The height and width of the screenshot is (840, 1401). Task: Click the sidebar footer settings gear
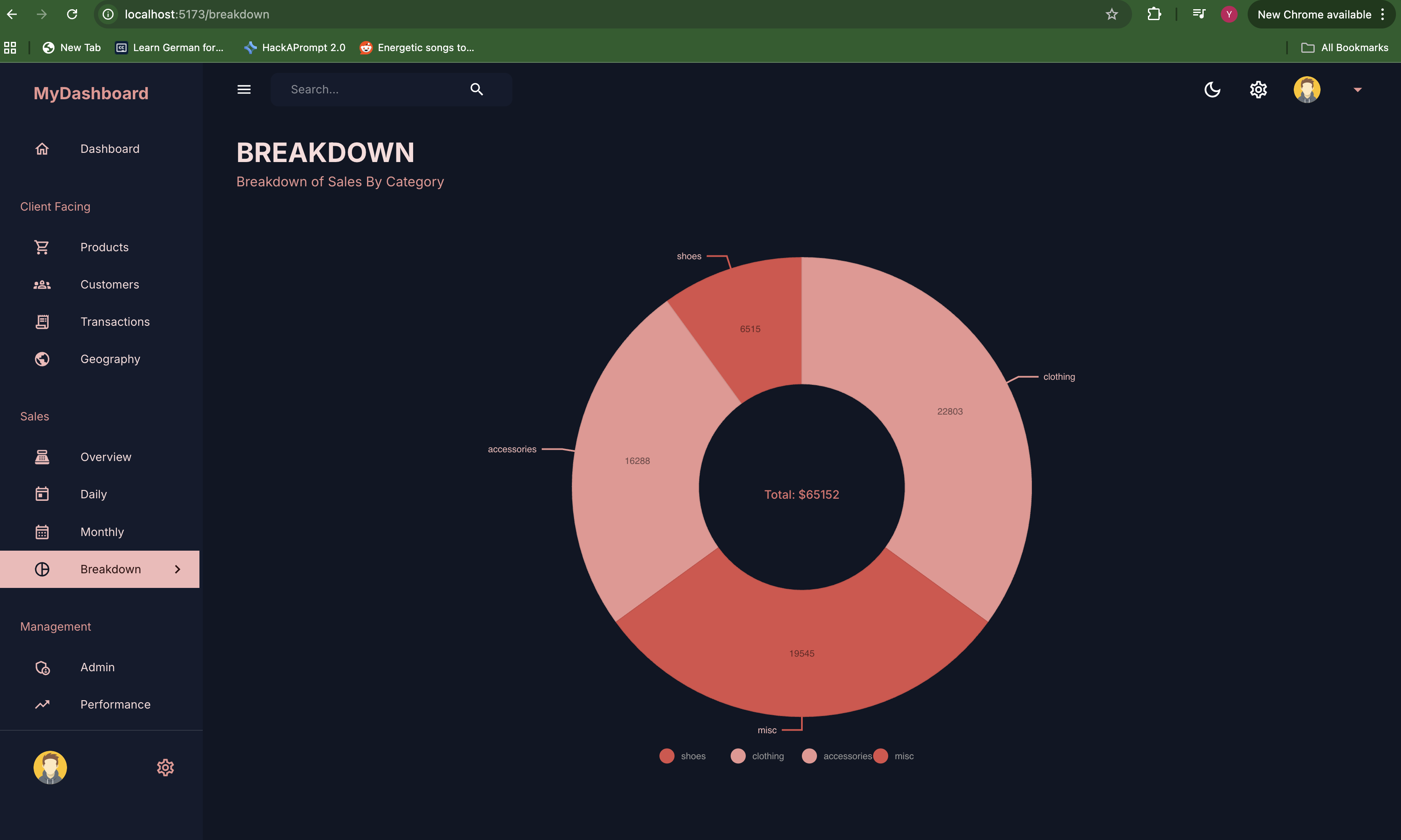click(165, 768)
